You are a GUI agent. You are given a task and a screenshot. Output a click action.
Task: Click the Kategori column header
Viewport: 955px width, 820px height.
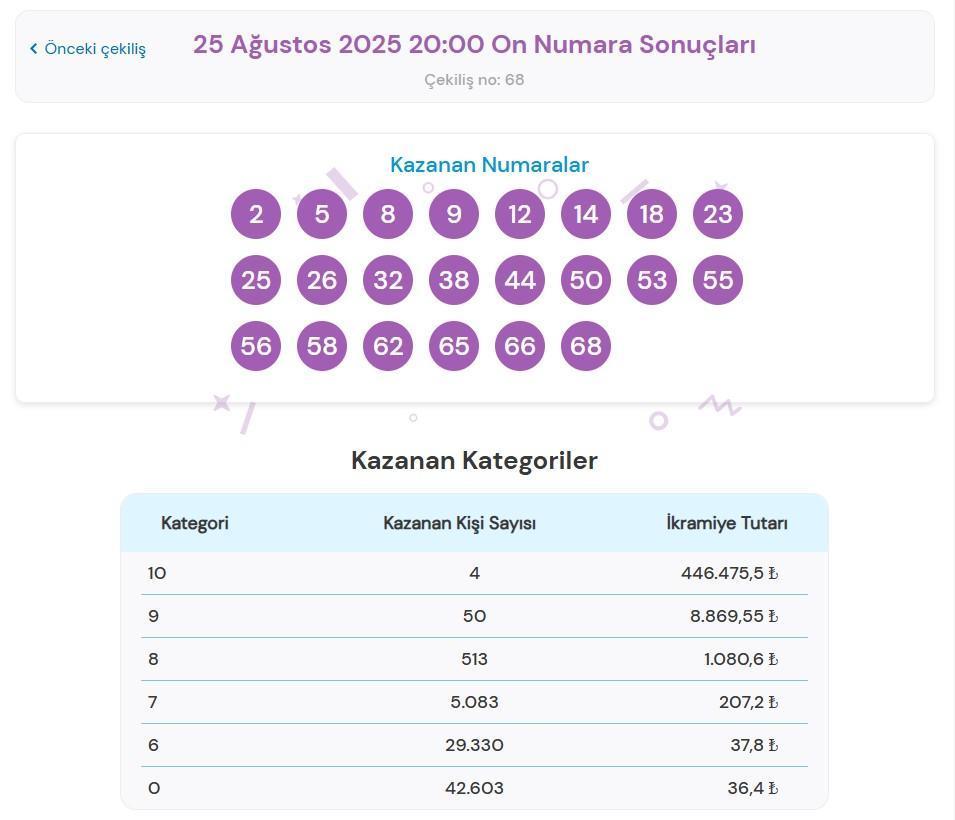[195, 523]
